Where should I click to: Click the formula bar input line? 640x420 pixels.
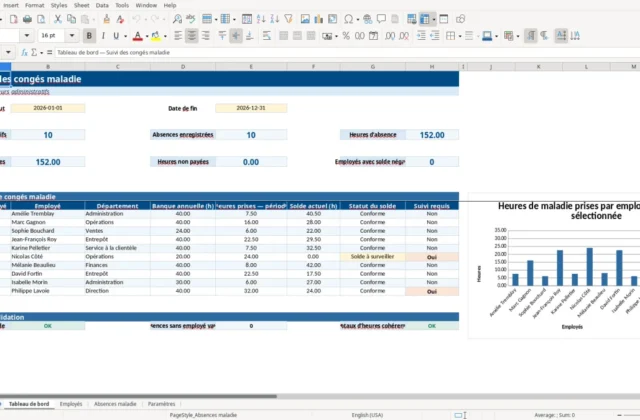pyautogui.click(x=347, y=52)
